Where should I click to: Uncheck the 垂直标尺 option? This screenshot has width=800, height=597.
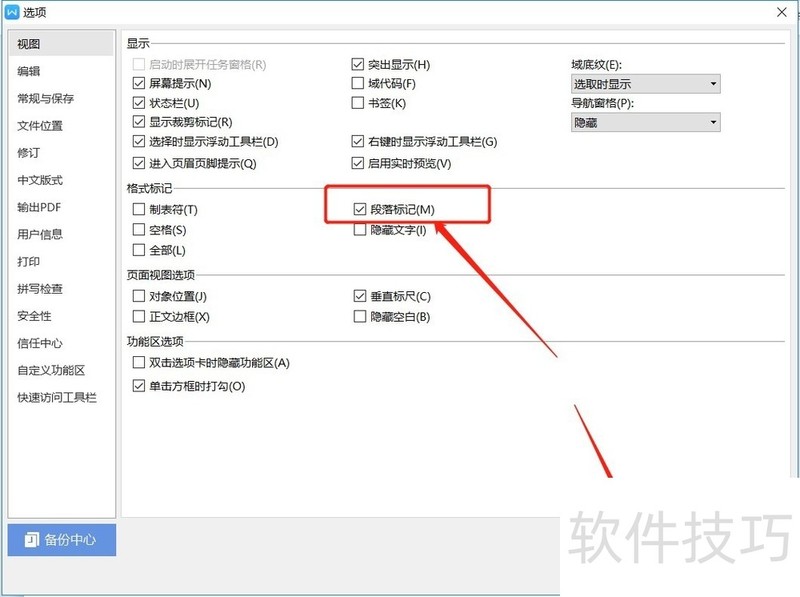coord(361,297)
